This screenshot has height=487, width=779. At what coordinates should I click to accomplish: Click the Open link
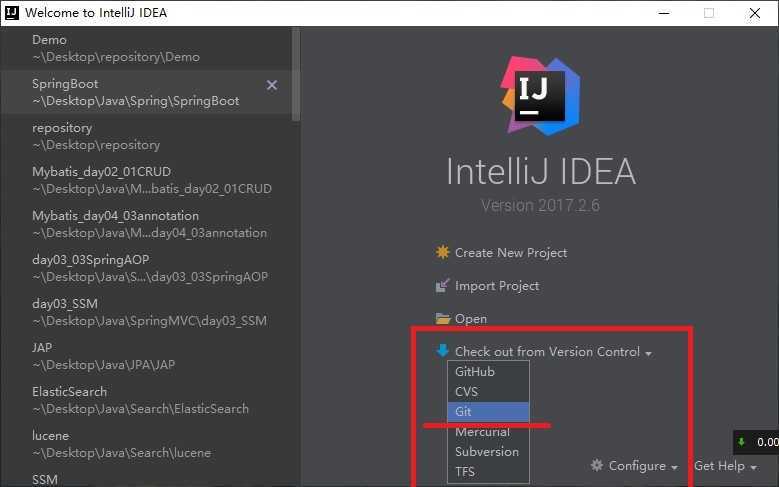point(471,319)
